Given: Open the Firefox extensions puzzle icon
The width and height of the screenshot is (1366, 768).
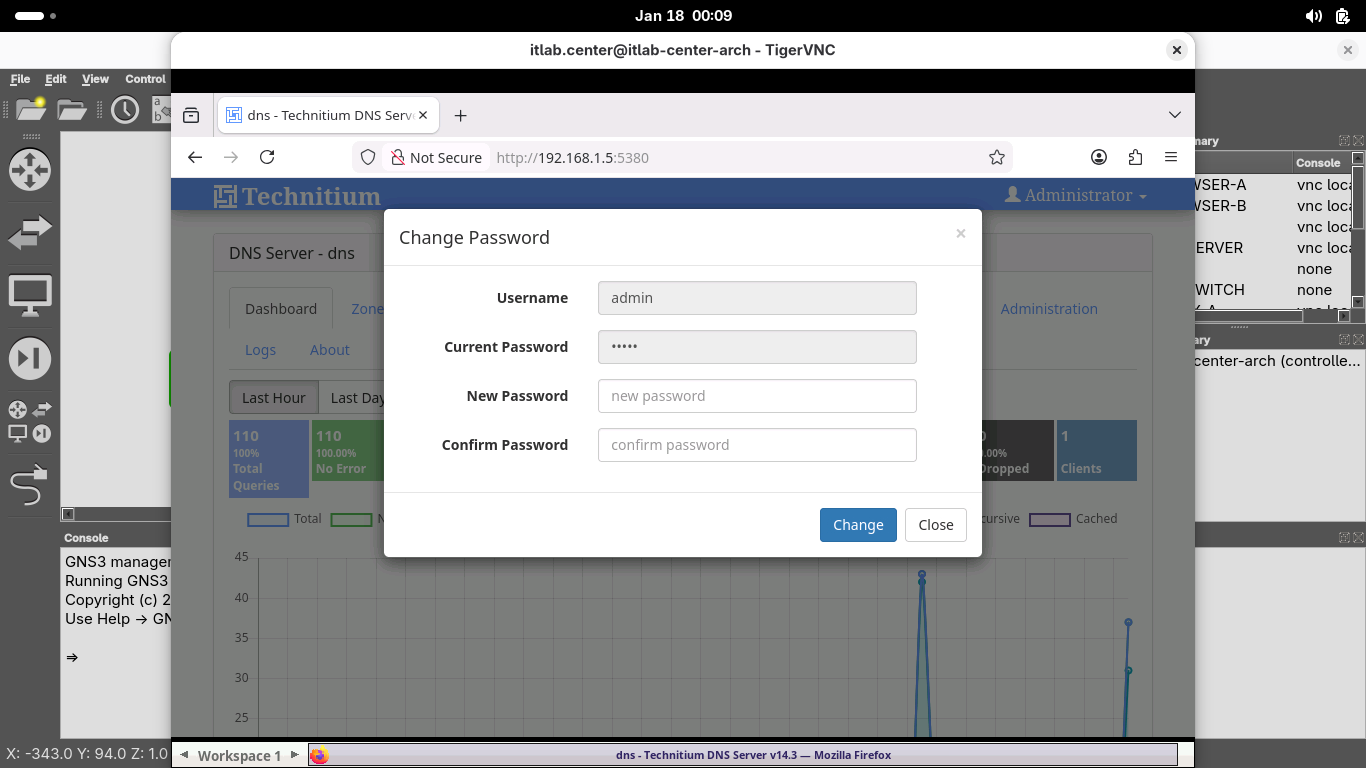Looking at the screenshot, I should [x=1135, y=157].
